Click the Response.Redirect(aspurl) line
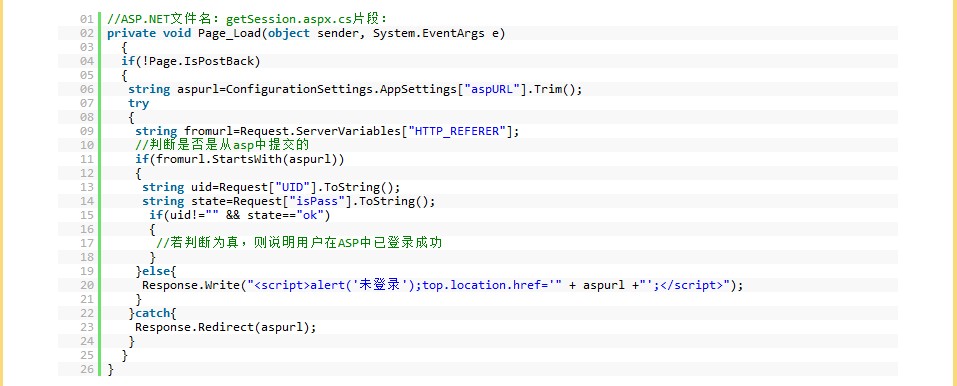The width and height of the screenshot is (957, 386). pyautogui.click(x=226, y=327)
